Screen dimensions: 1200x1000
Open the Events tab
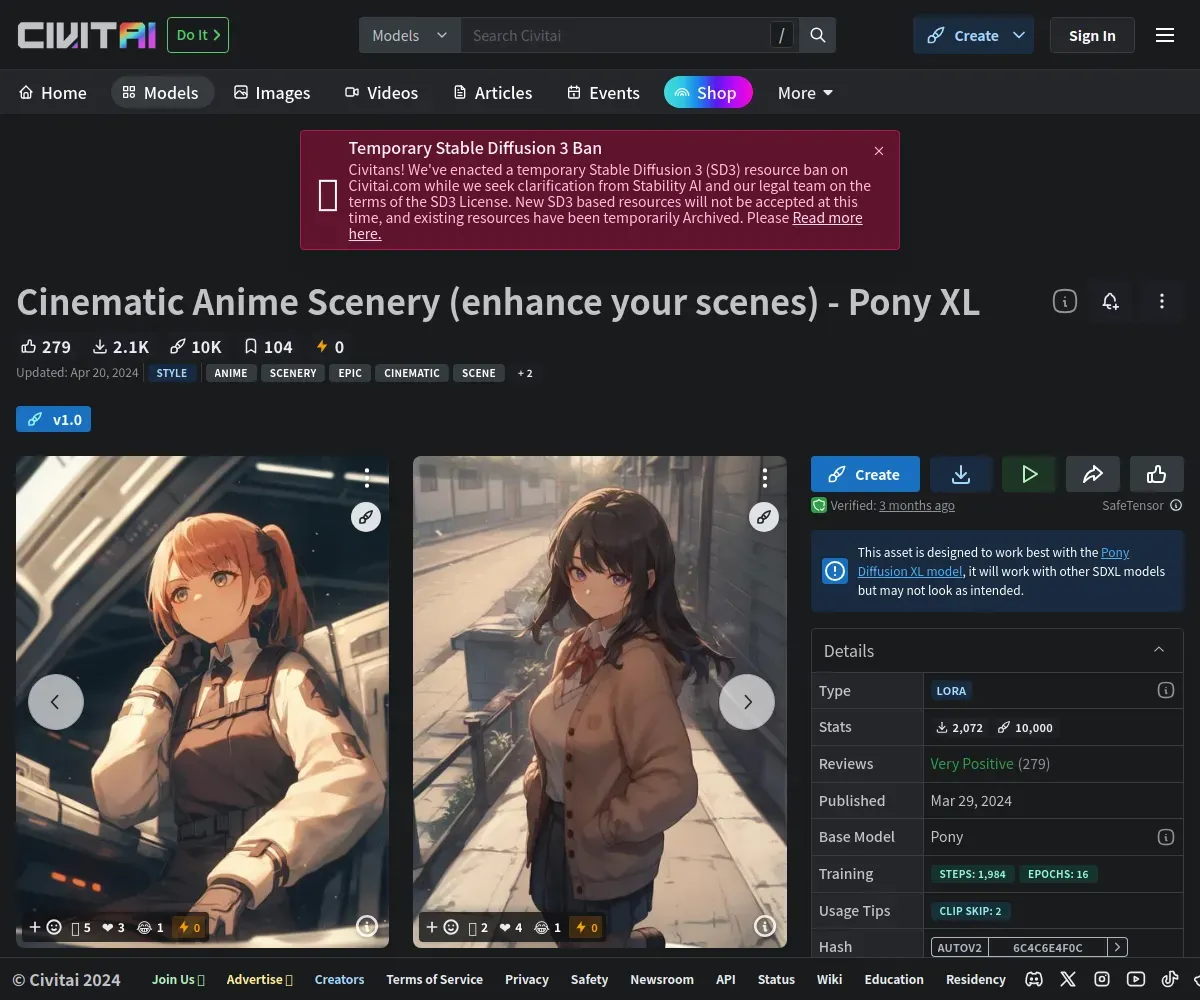[x=603, y=93]
